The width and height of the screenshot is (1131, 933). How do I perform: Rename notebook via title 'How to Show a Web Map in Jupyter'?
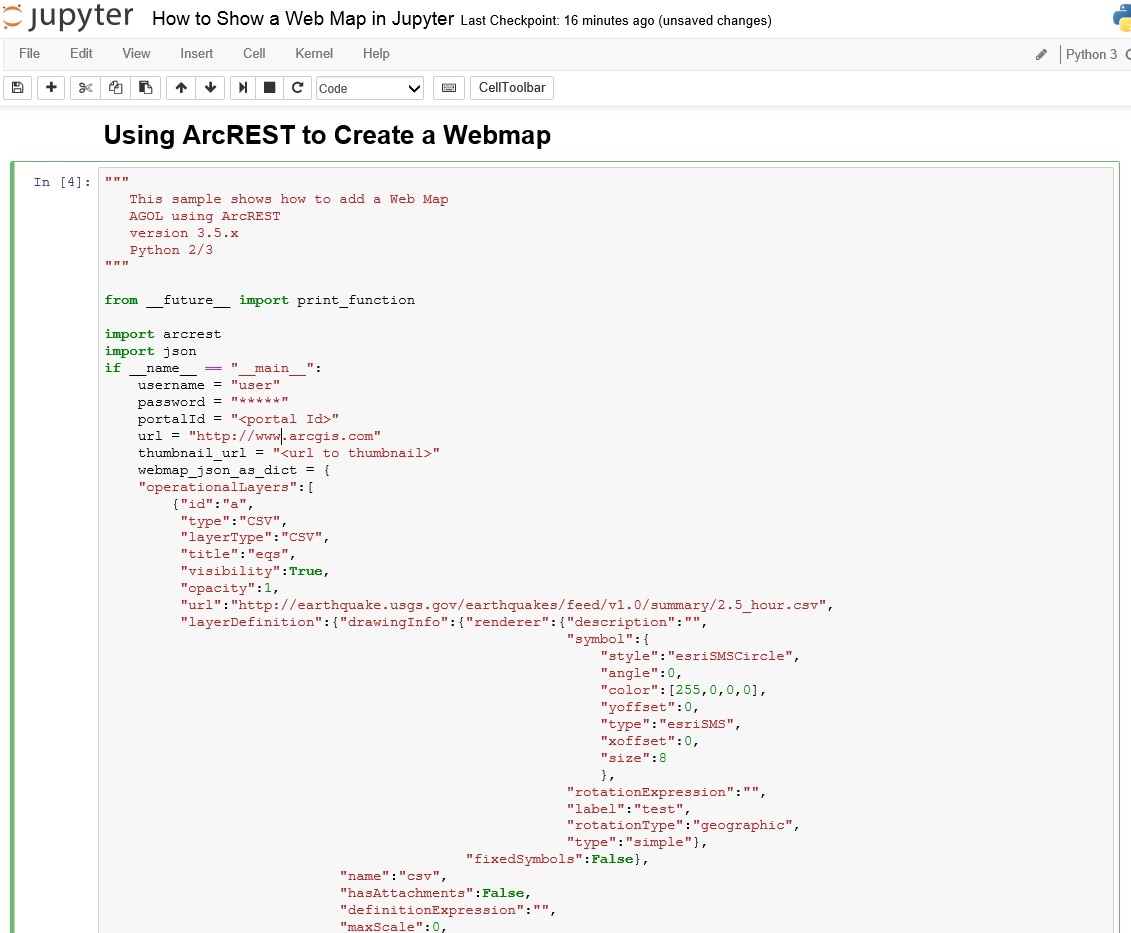pos(303,19)
